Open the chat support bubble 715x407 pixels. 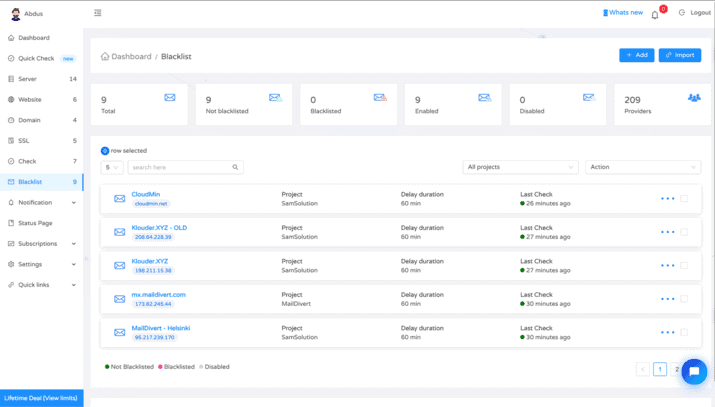tap(694, 371)
